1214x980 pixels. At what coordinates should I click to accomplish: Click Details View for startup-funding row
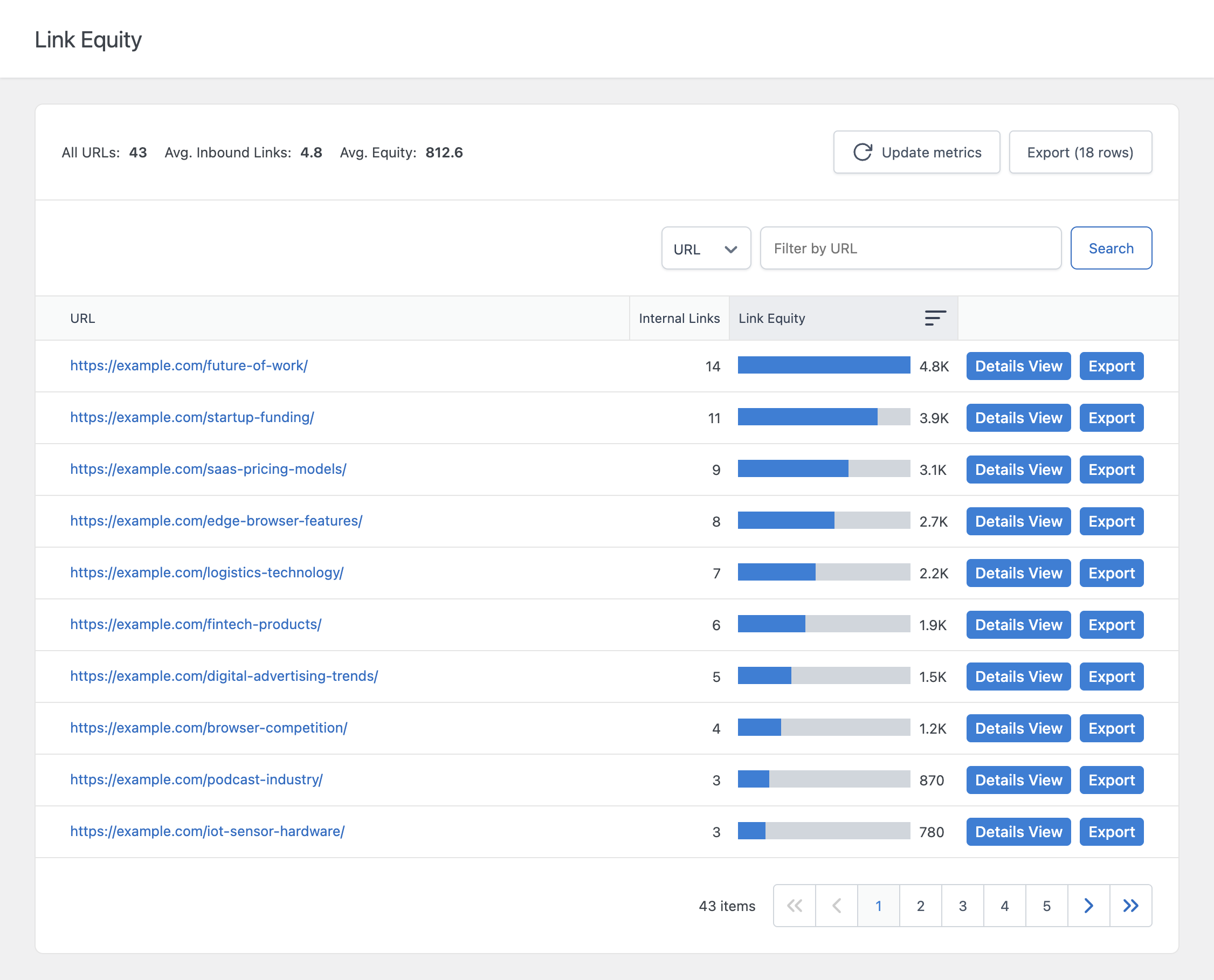[1018, 418]
